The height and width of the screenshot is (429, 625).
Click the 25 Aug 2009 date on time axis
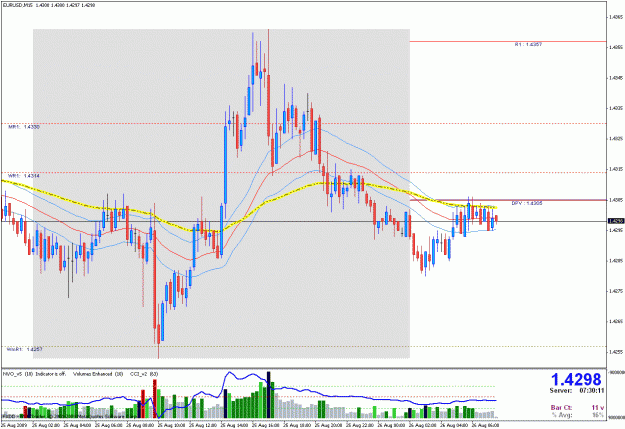15,425
